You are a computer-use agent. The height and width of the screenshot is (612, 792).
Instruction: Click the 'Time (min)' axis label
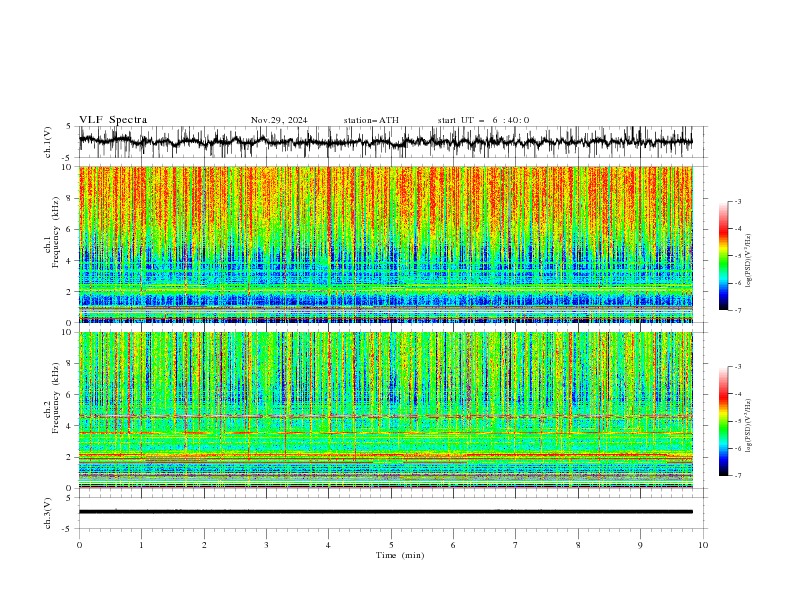point(400,555)
